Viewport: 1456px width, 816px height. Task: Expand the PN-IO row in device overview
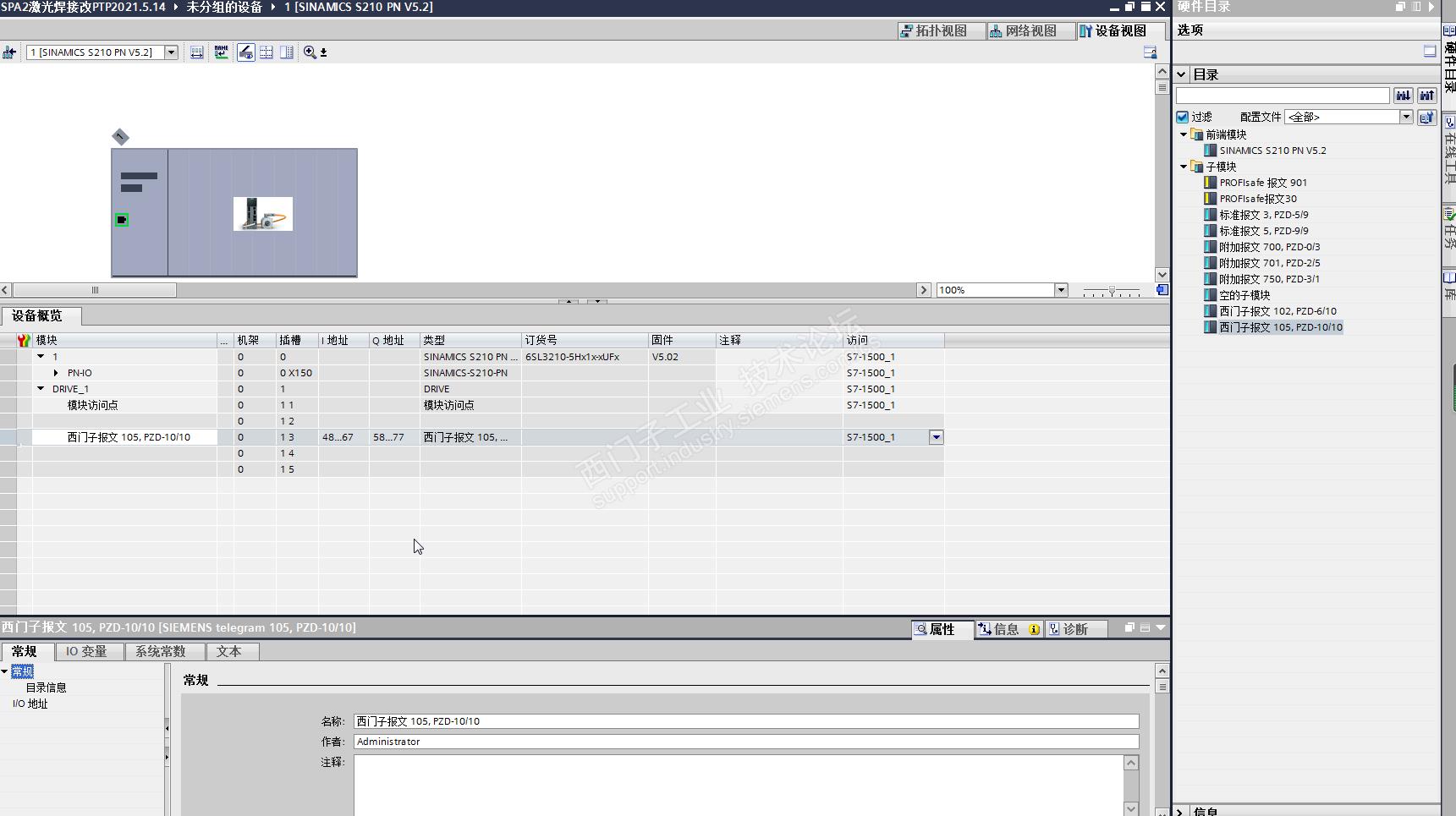pyautogui.click(x=56, y=373)
